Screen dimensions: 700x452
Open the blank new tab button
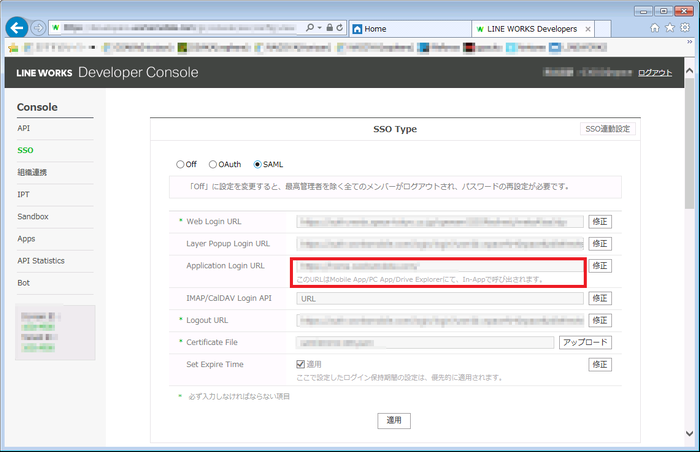(x=603, y=29)
